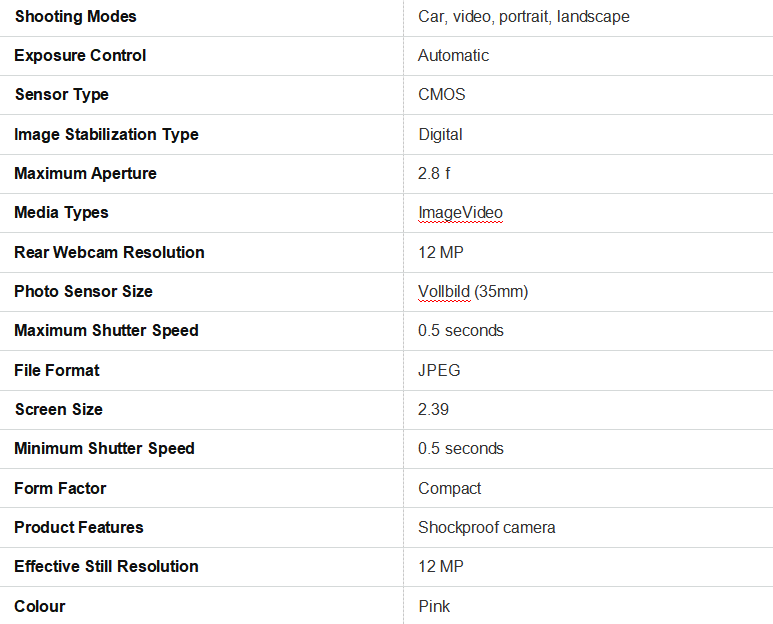Select the Photo Sensor Size label

click(x=83, y=291)
